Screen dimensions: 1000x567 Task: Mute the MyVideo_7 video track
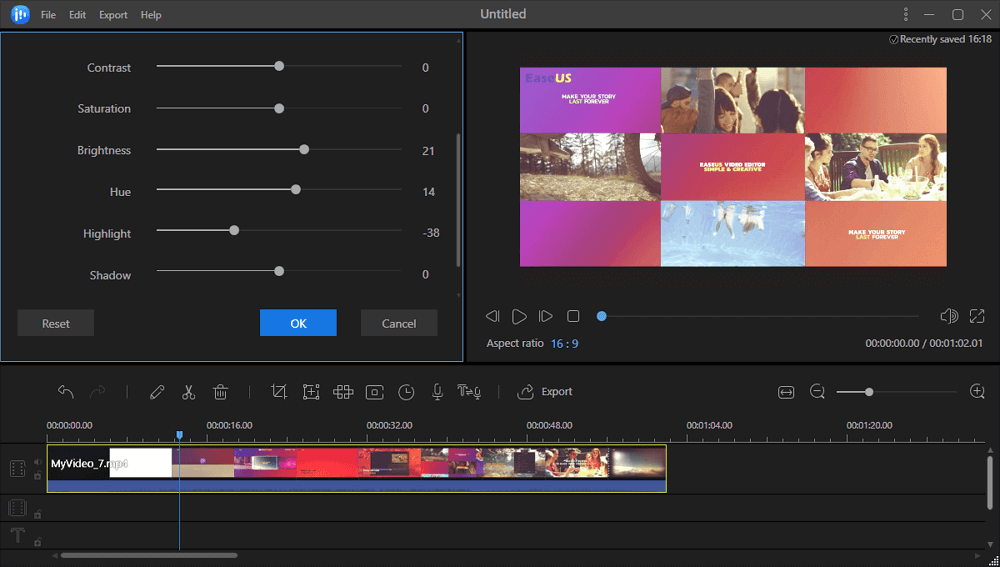(38, 462)
